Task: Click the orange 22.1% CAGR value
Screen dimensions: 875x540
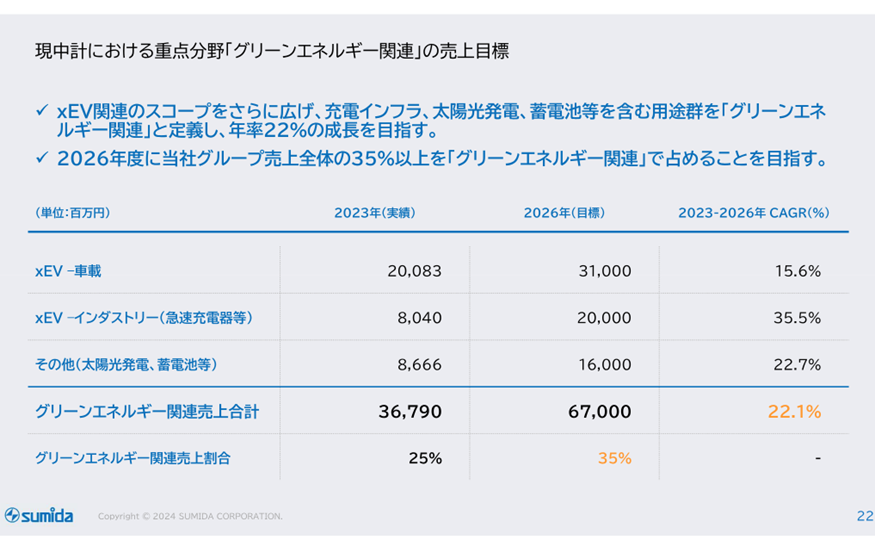Action: click(794, 412)
